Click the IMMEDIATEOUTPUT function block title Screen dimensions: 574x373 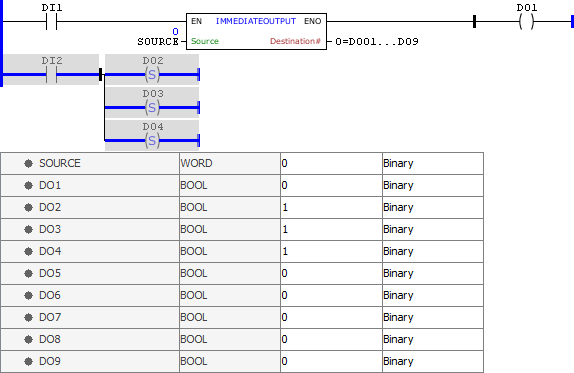256,21
